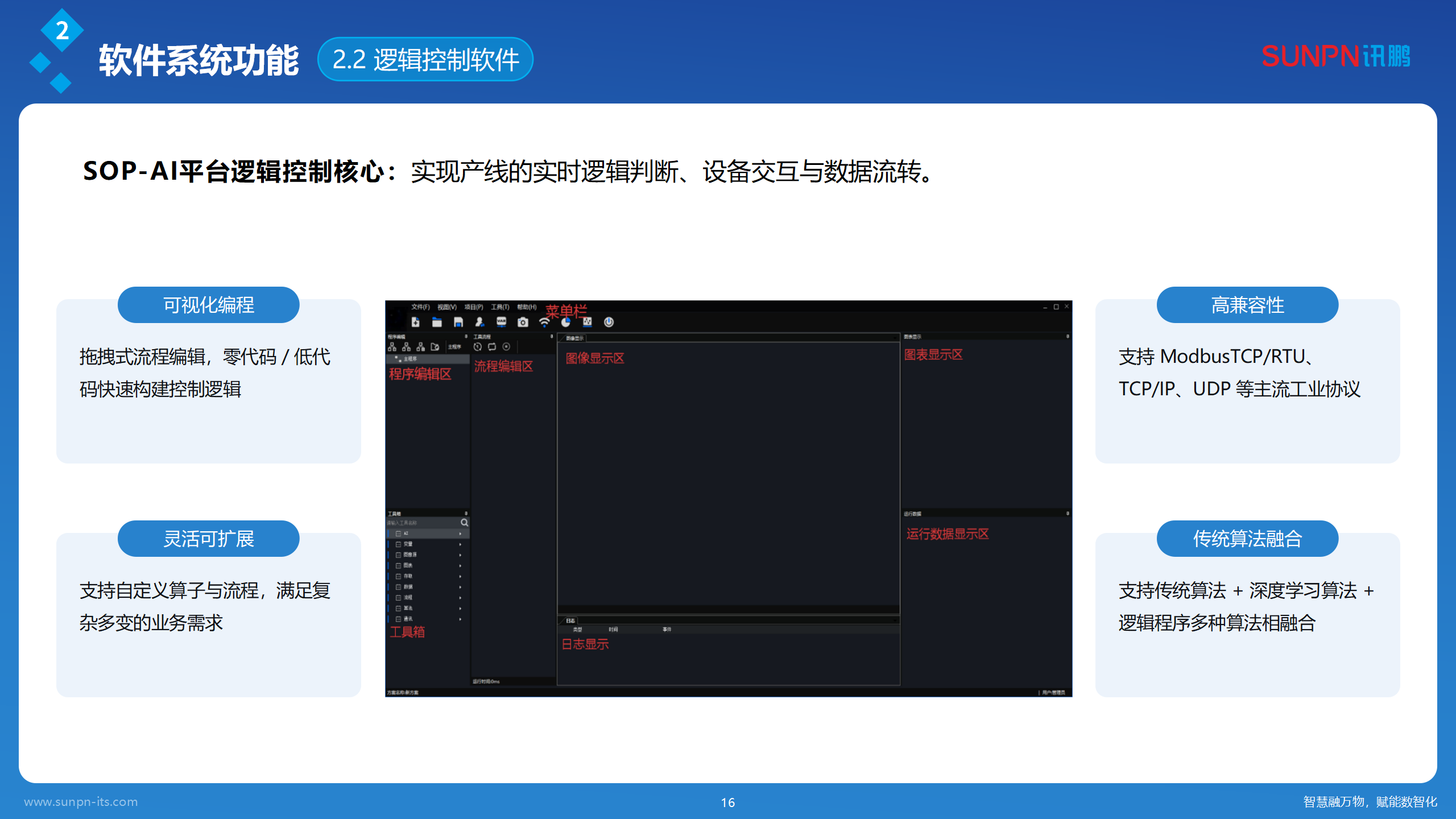
Task: Create a new project via the new file icon
Action: point(416,322)
